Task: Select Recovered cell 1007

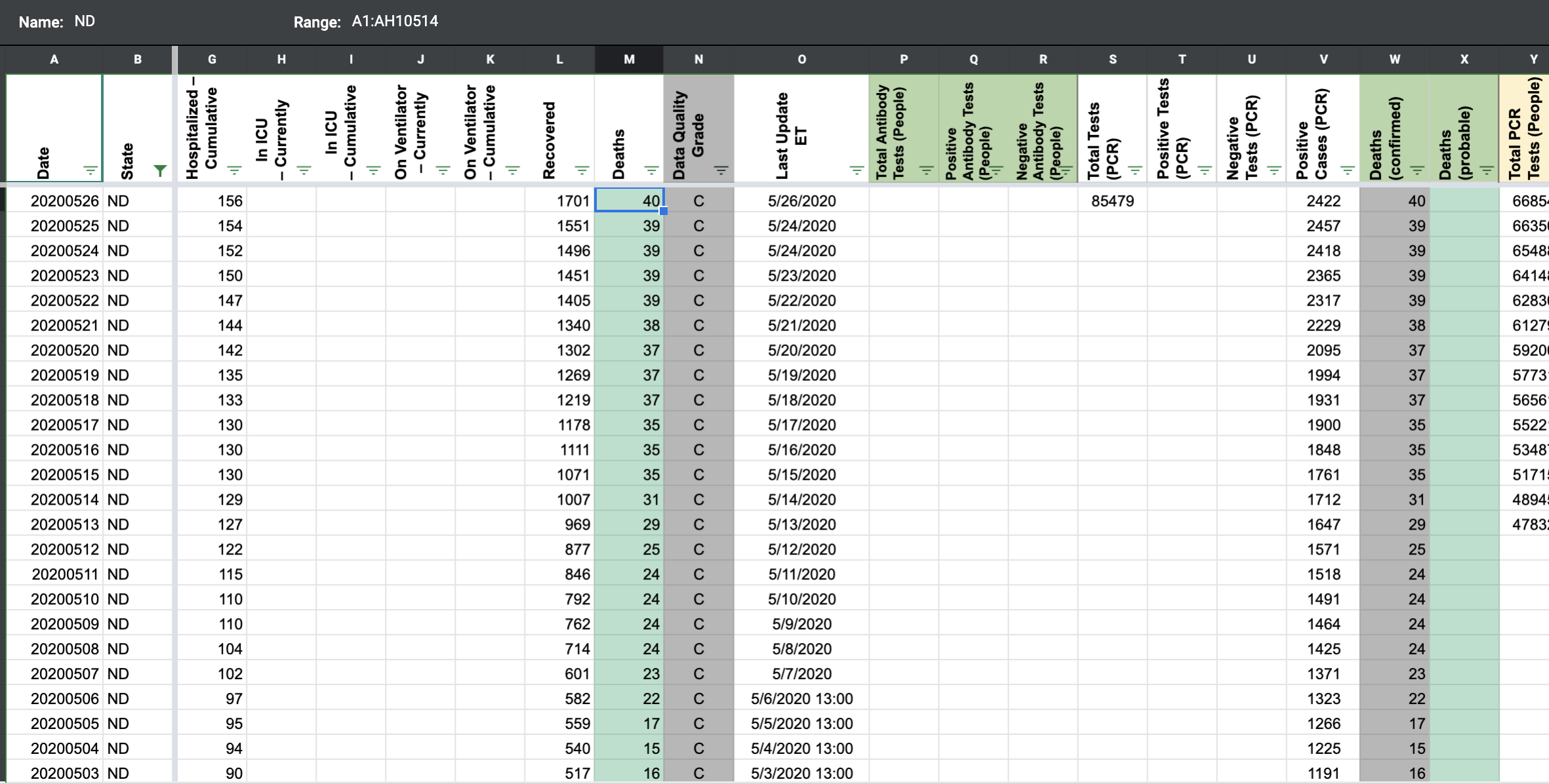Action: (x=559, y=500)
